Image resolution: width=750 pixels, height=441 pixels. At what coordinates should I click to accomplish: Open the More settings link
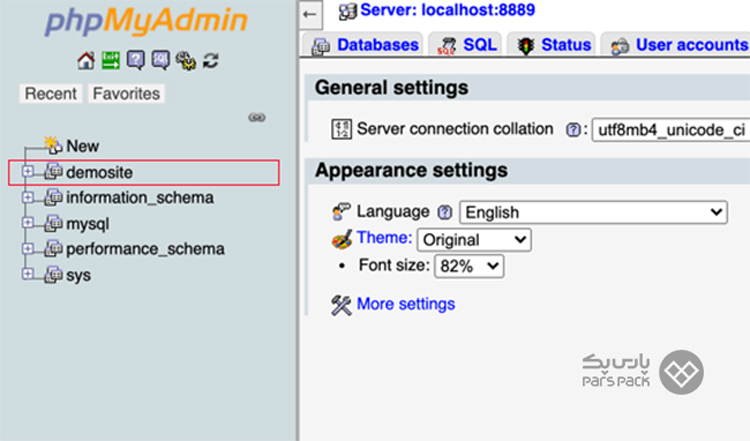(406, 304)
